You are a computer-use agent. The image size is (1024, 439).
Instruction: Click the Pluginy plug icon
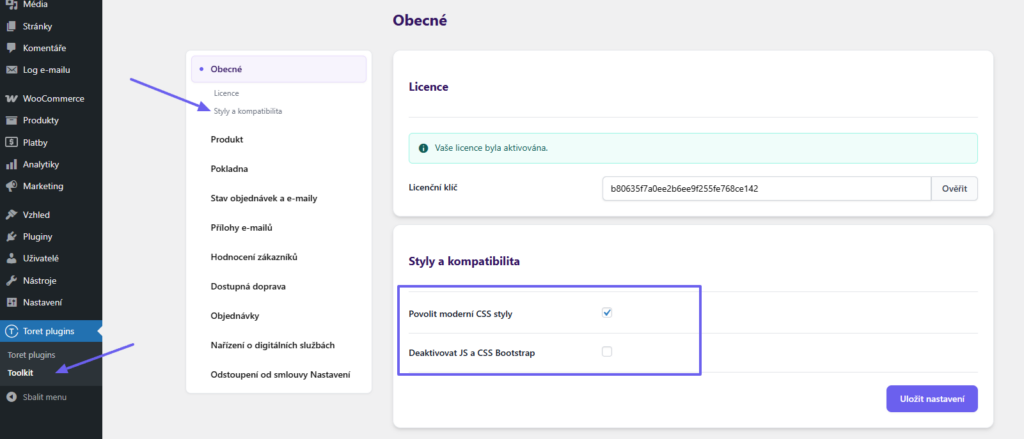point(11,236)
